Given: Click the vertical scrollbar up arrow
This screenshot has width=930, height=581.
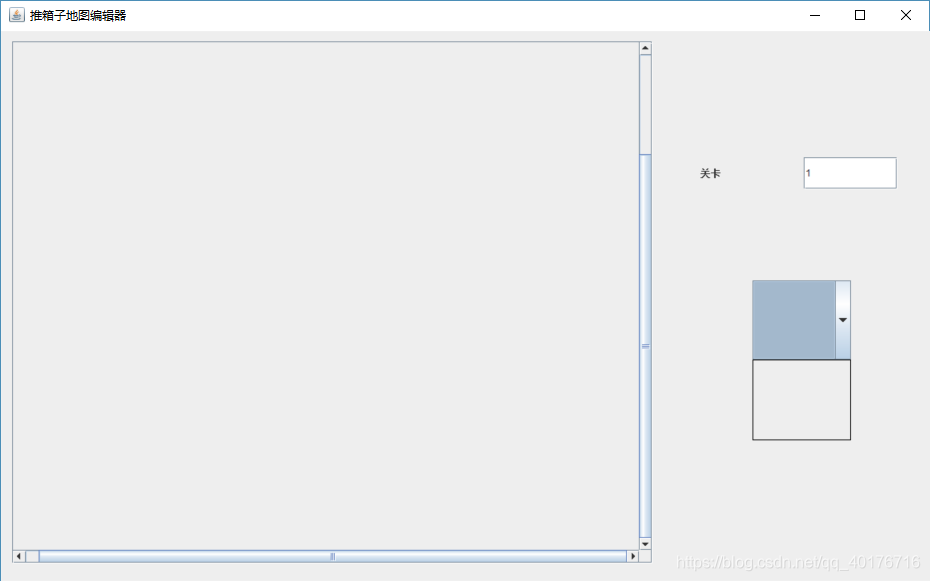Looking at the screenshot, I should click(x=645, y=48).
